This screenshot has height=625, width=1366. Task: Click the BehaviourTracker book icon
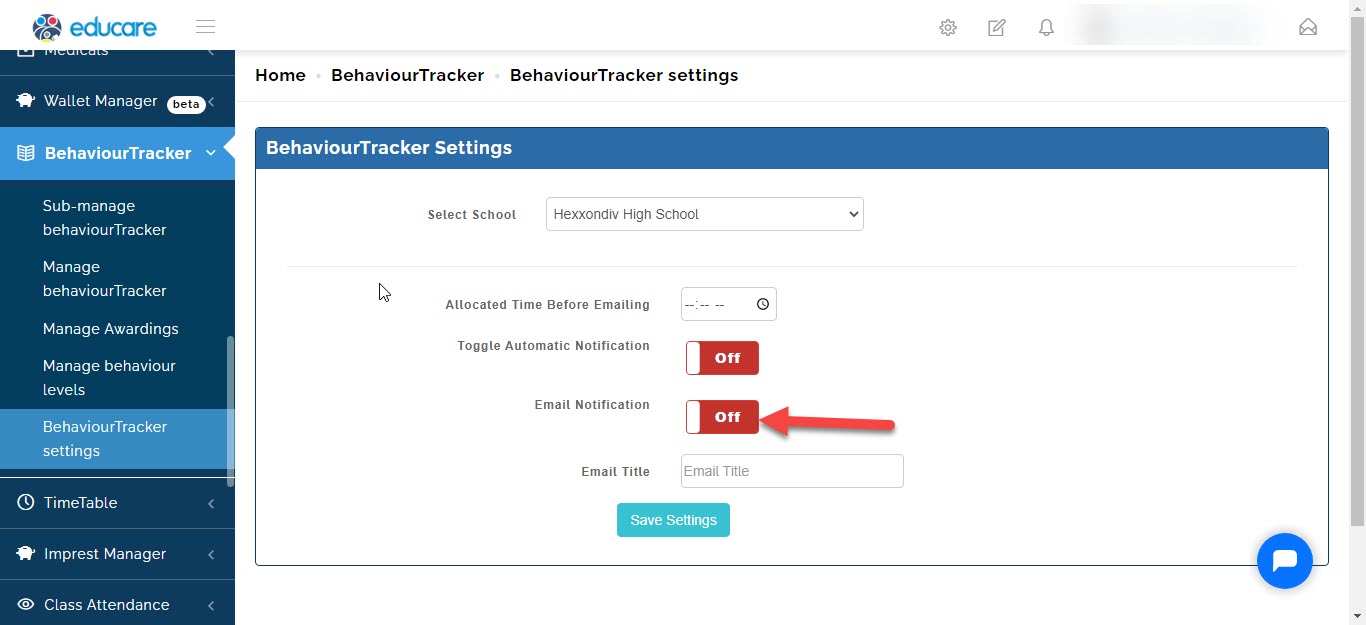tap(26, 153)
